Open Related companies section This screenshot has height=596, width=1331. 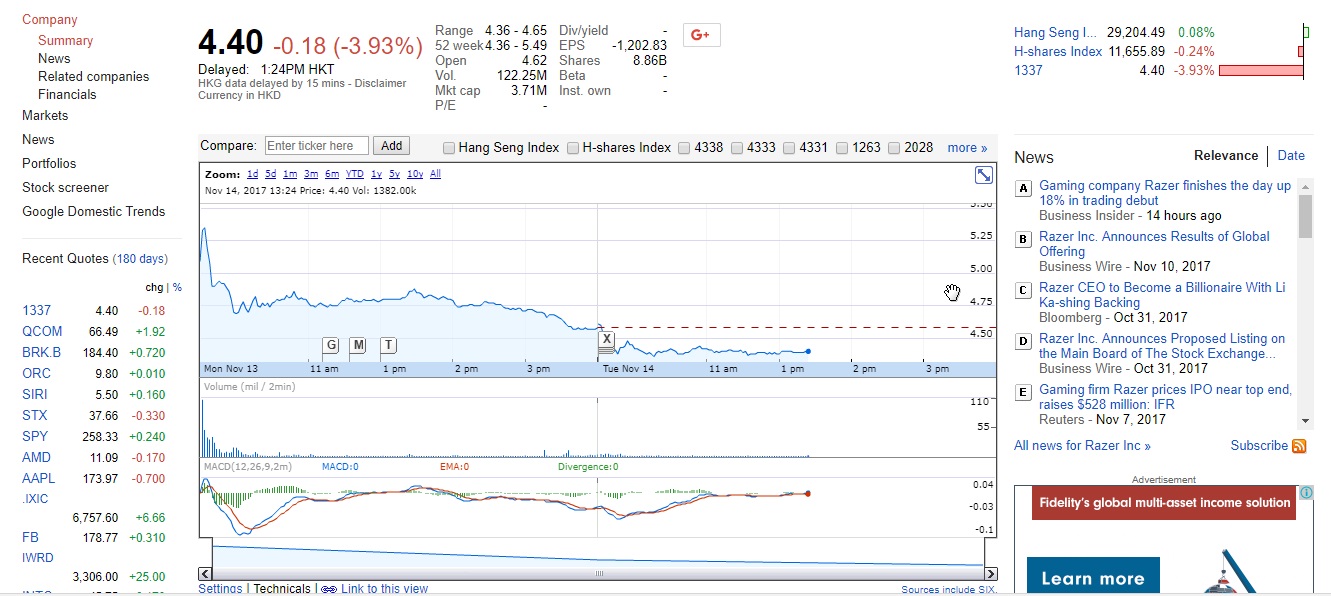coord(93,76)
